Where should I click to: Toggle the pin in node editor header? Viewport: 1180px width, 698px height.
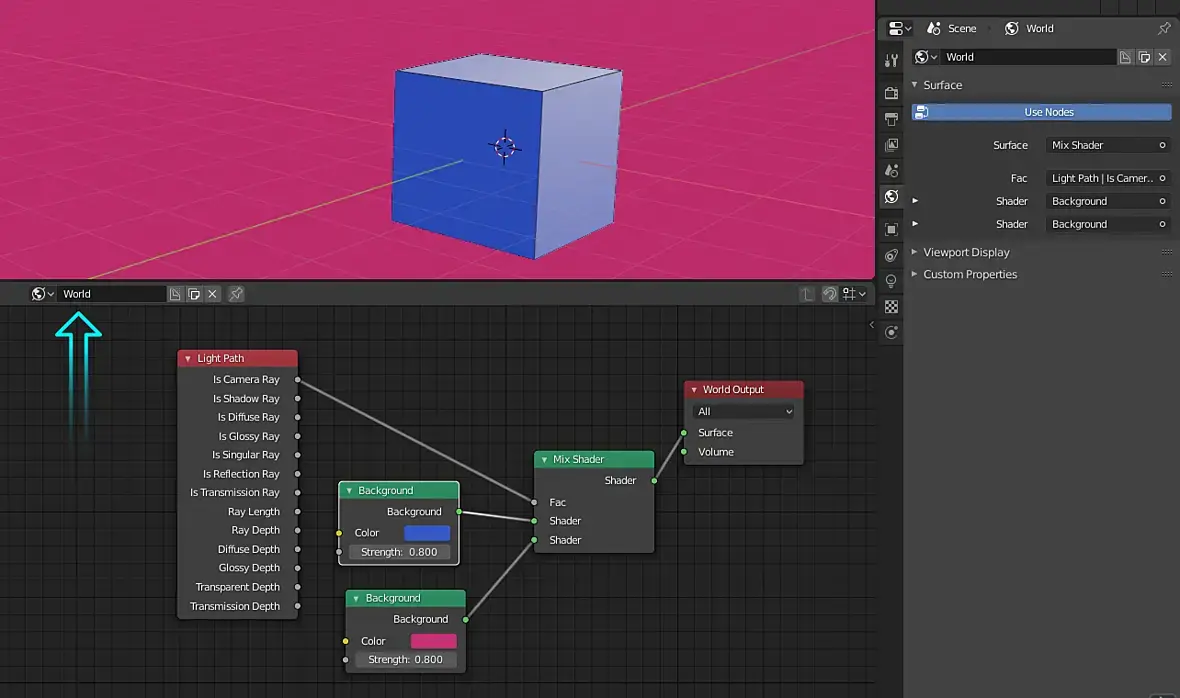[236, 294]
